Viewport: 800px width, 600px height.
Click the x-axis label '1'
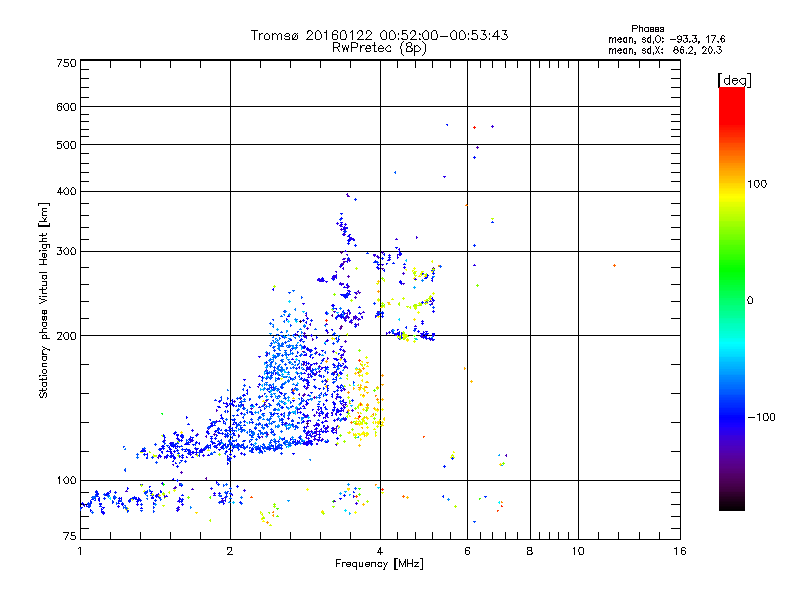click(x=80, y=551)
